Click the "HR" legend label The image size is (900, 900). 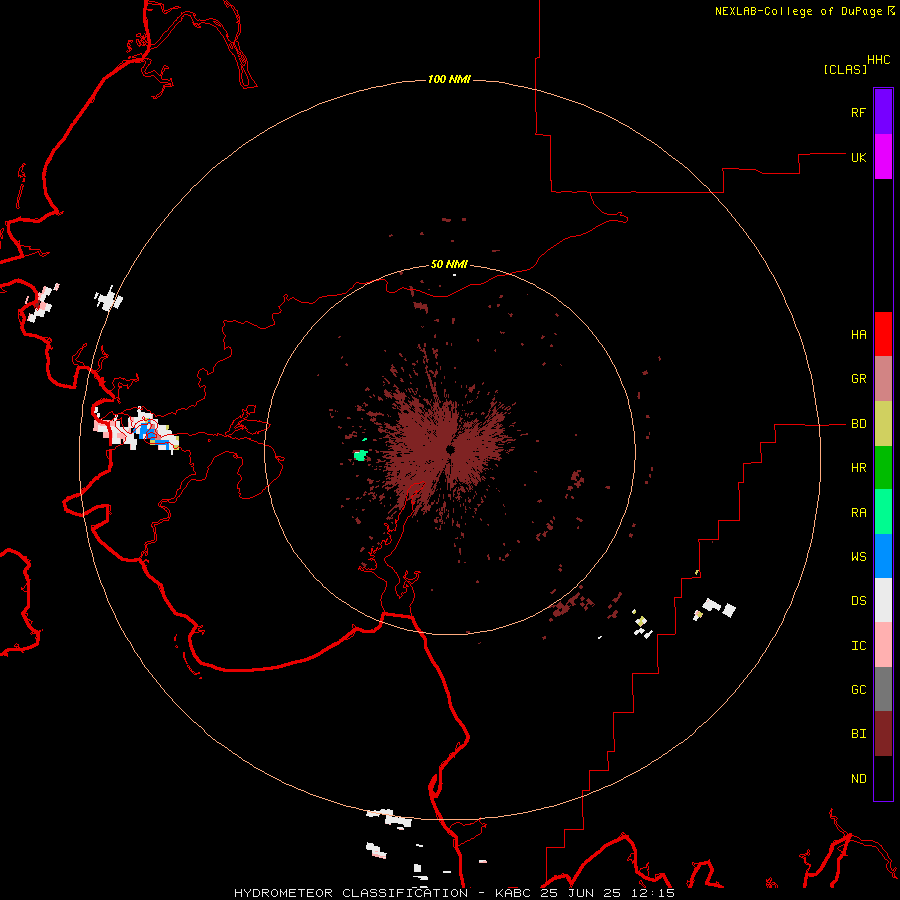858,468
